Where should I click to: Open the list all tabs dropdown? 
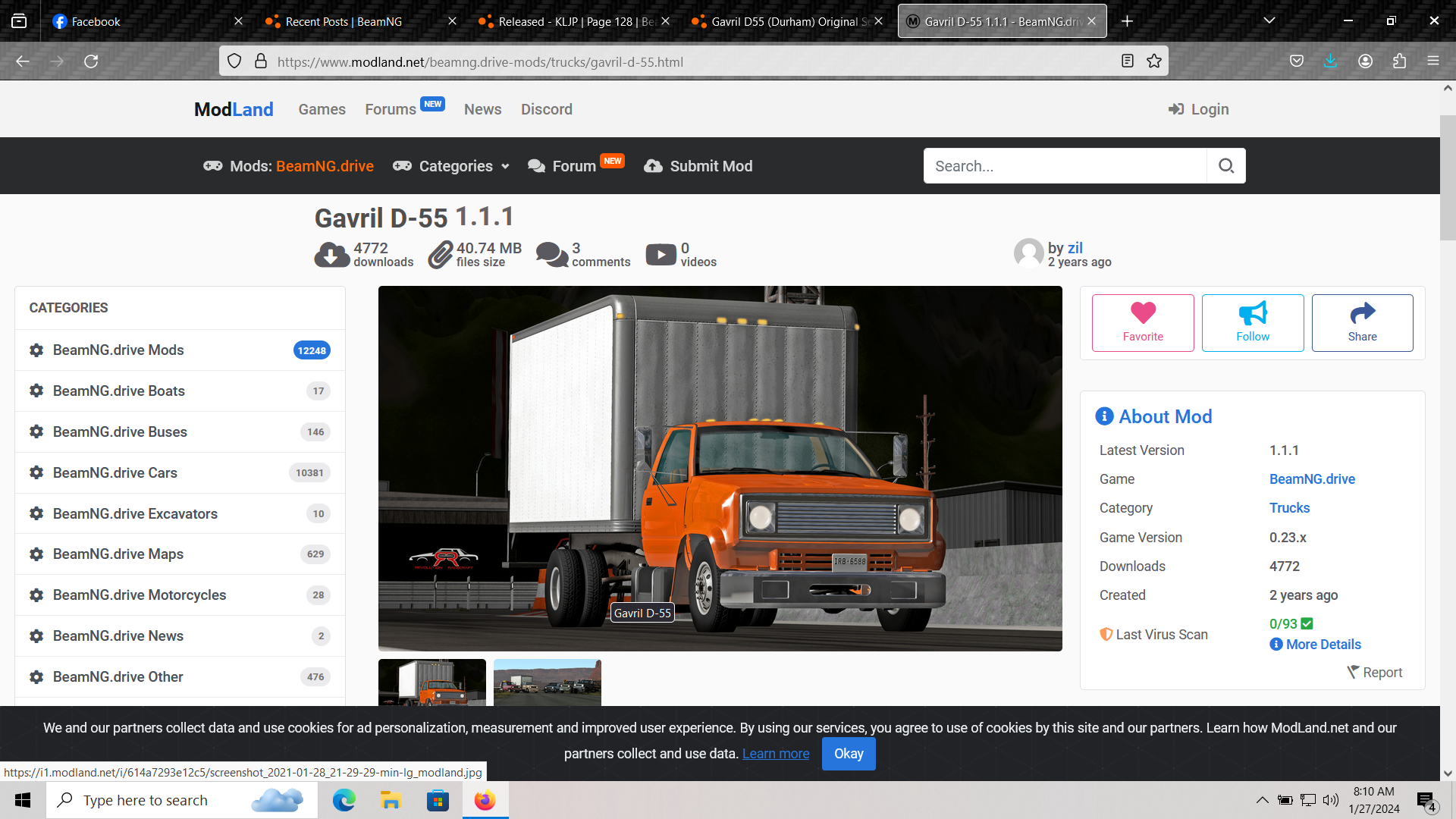pos(1269,21)
